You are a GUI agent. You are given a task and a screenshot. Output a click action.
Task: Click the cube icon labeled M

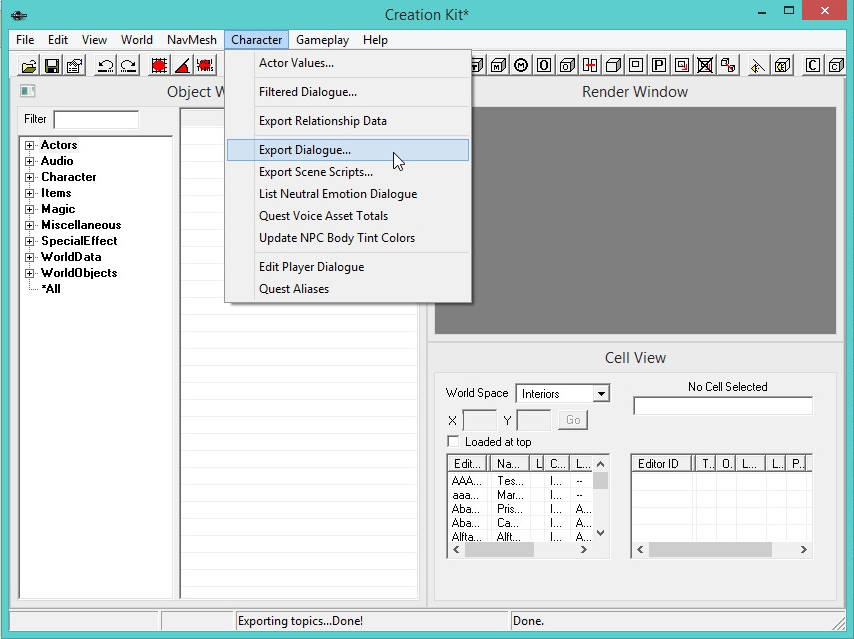click(498, 66)
